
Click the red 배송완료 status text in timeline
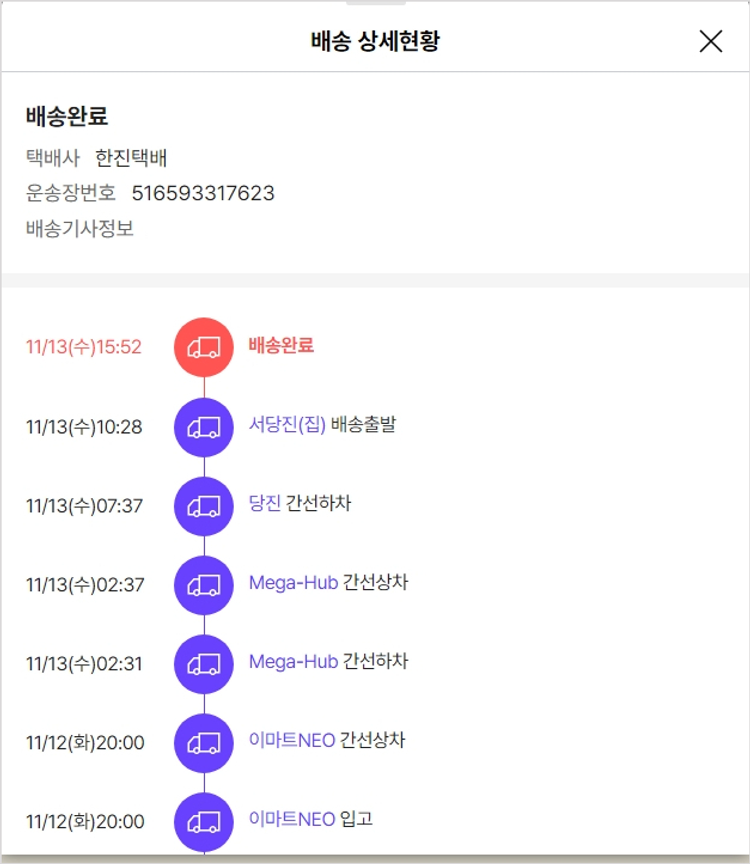click(x=281, y=346)
